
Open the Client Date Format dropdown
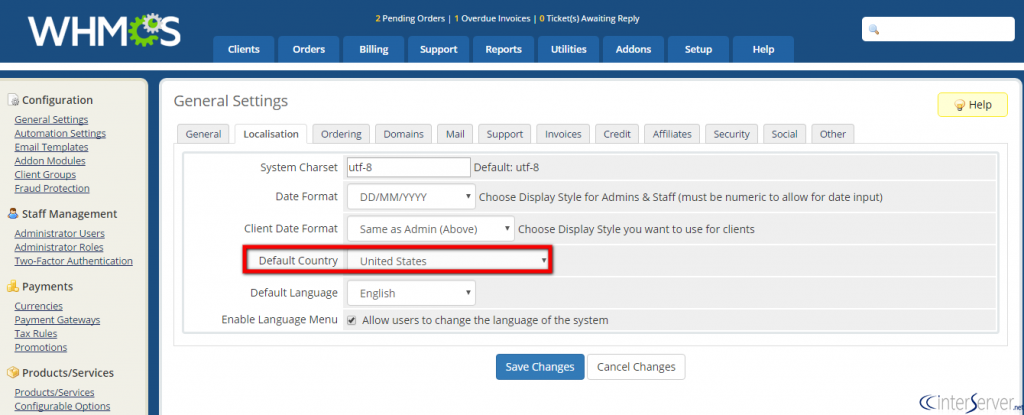[x=431, y=229]
